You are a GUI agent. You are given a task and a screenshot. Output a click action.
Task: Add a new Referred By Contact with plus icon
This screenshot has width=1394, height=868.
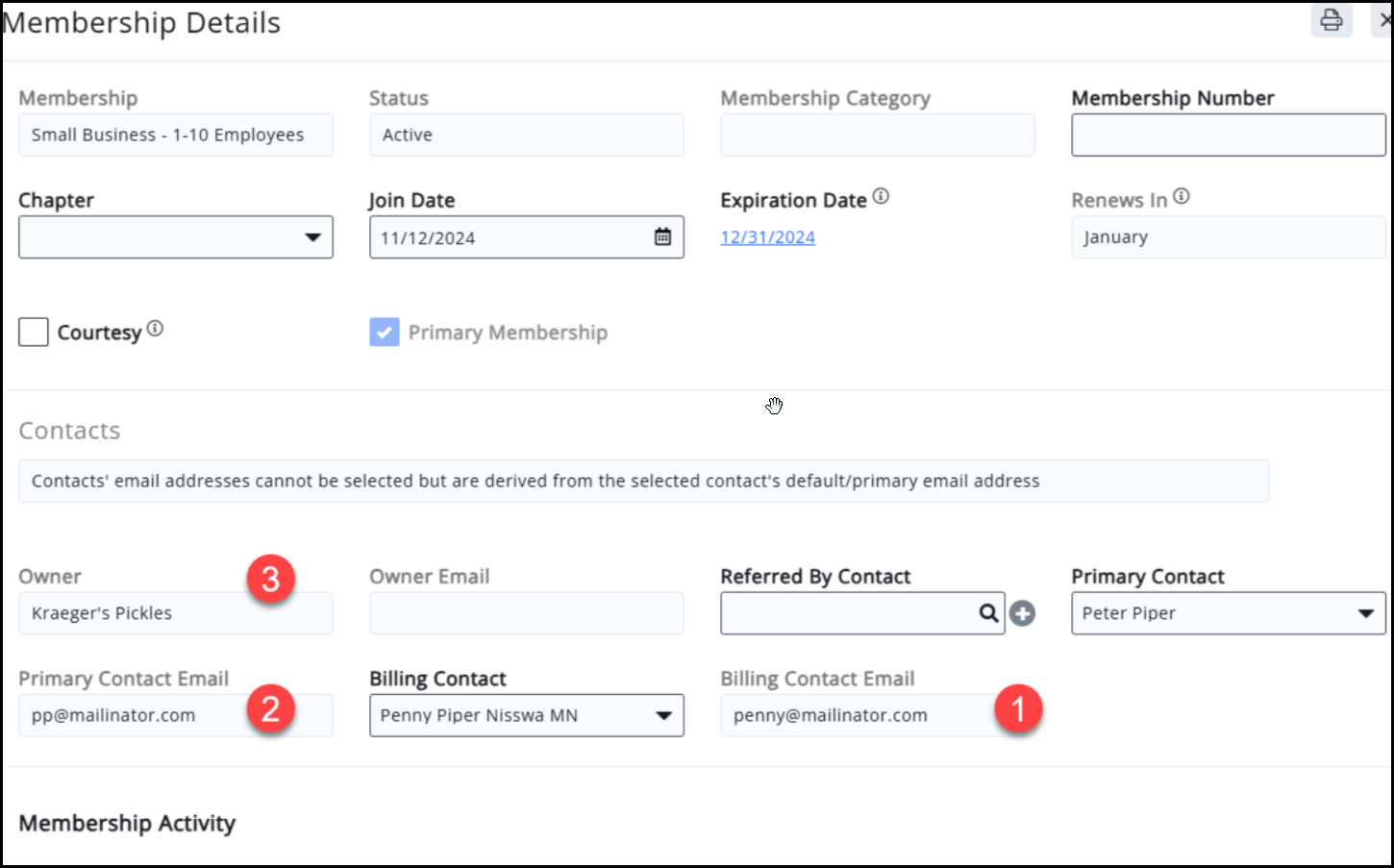(x=1022, y=613)
